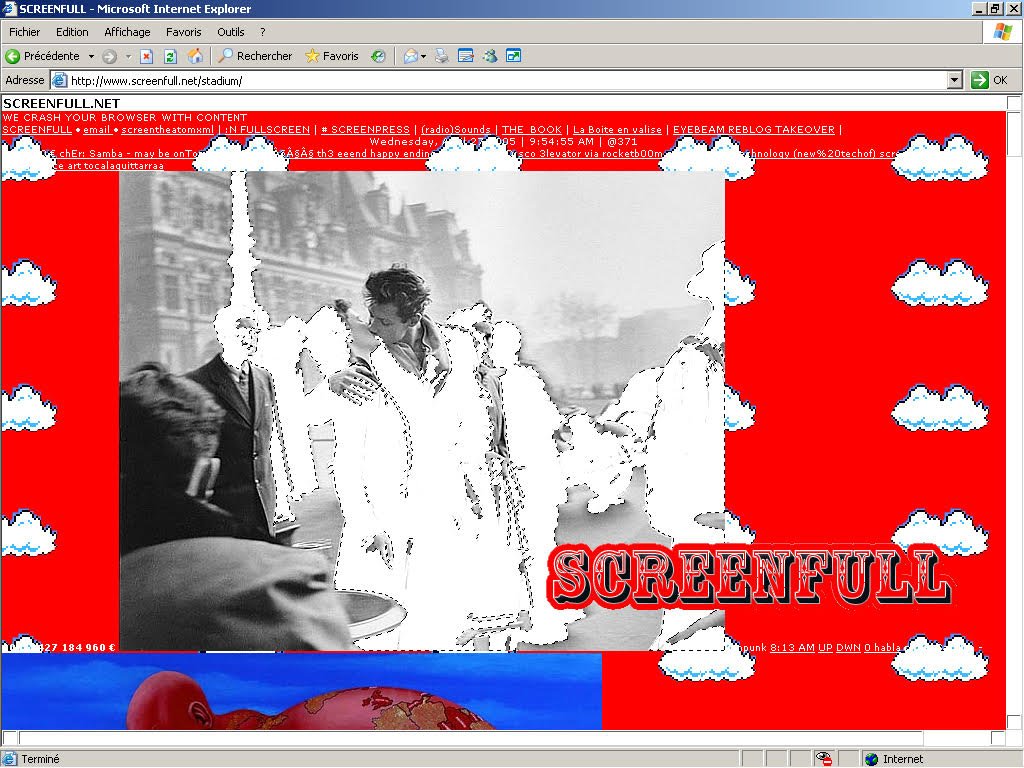Click the '27 184 960 €' counter text
1024x768 pixels.
[80, 647]
